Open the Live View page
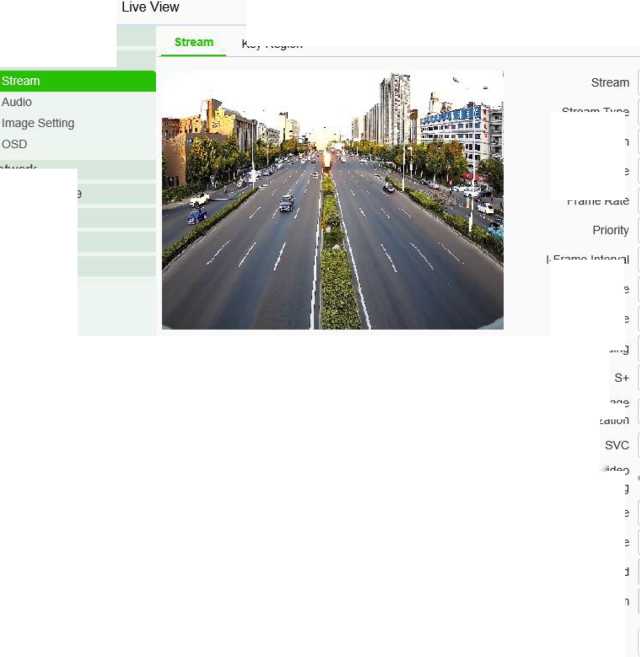 pos(150,8)
